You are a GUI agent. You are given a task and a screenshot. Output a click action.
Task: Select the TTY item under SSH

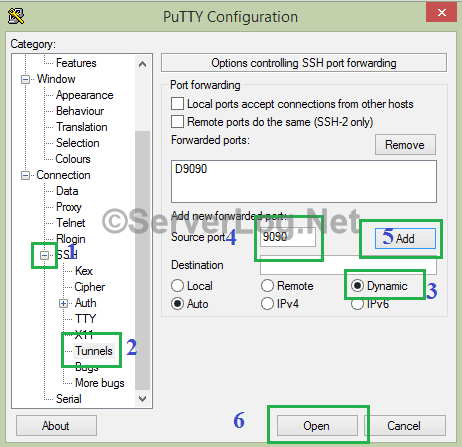[x=85, y=319]
